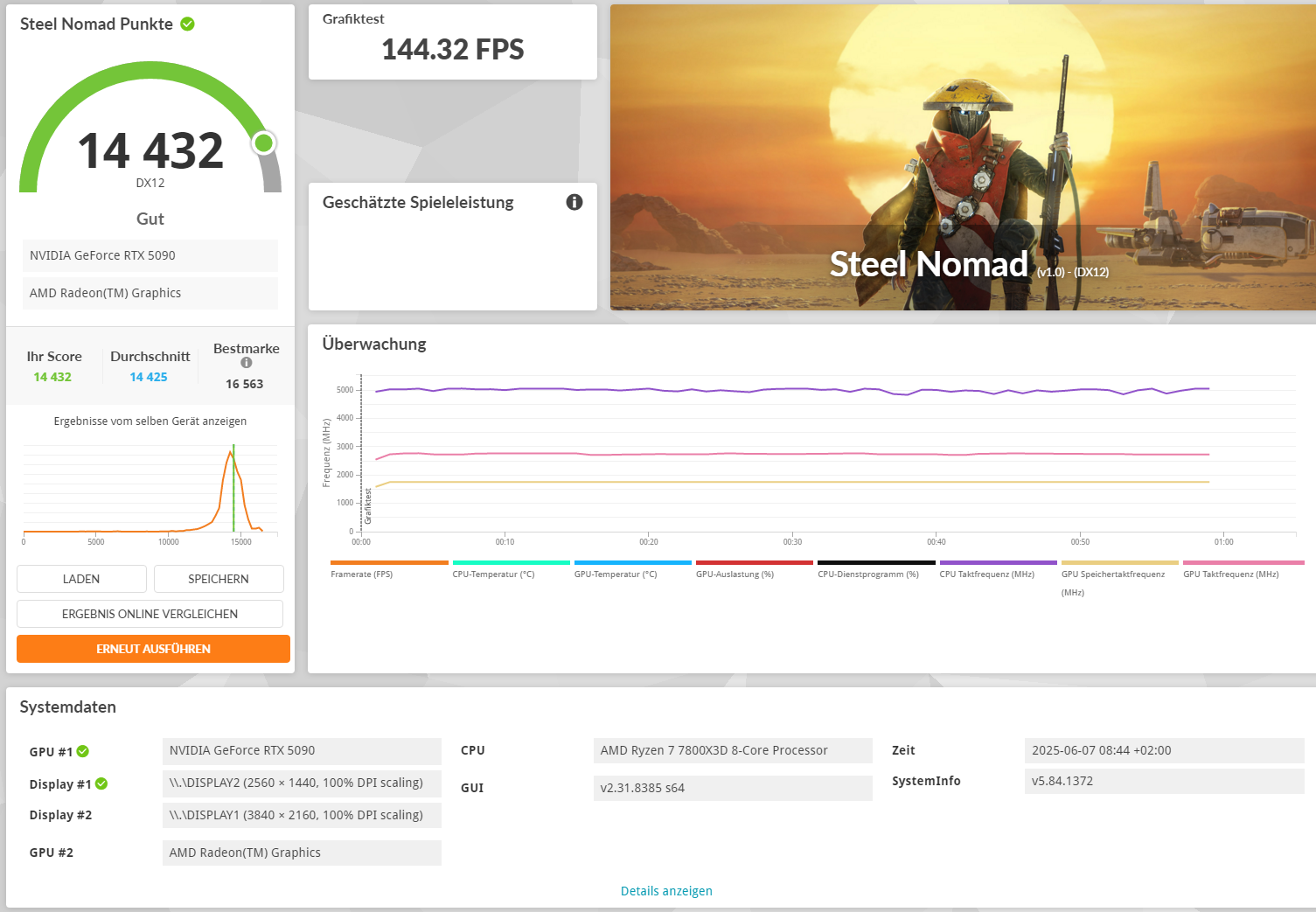
Task: Click the score distribution histogram chart
Action: 150,490
